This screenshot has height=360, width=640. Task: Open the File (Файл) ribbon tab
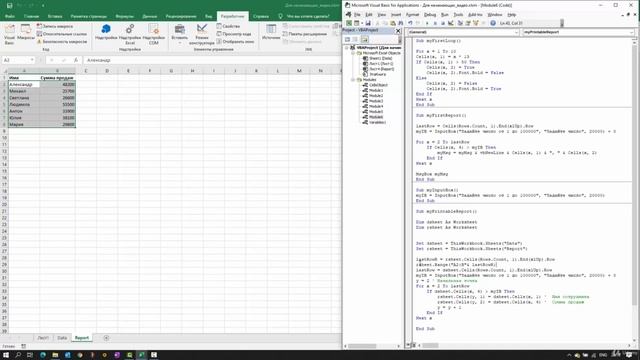coord(10,16)
